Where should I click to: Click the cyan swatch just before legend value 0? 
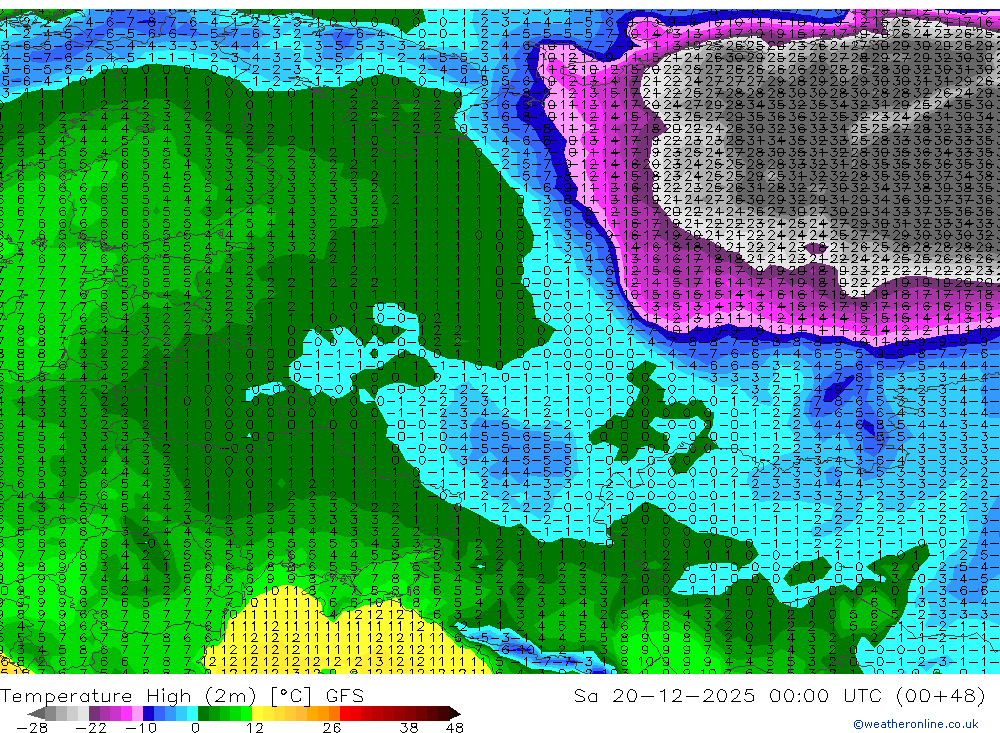click(192, 713)
